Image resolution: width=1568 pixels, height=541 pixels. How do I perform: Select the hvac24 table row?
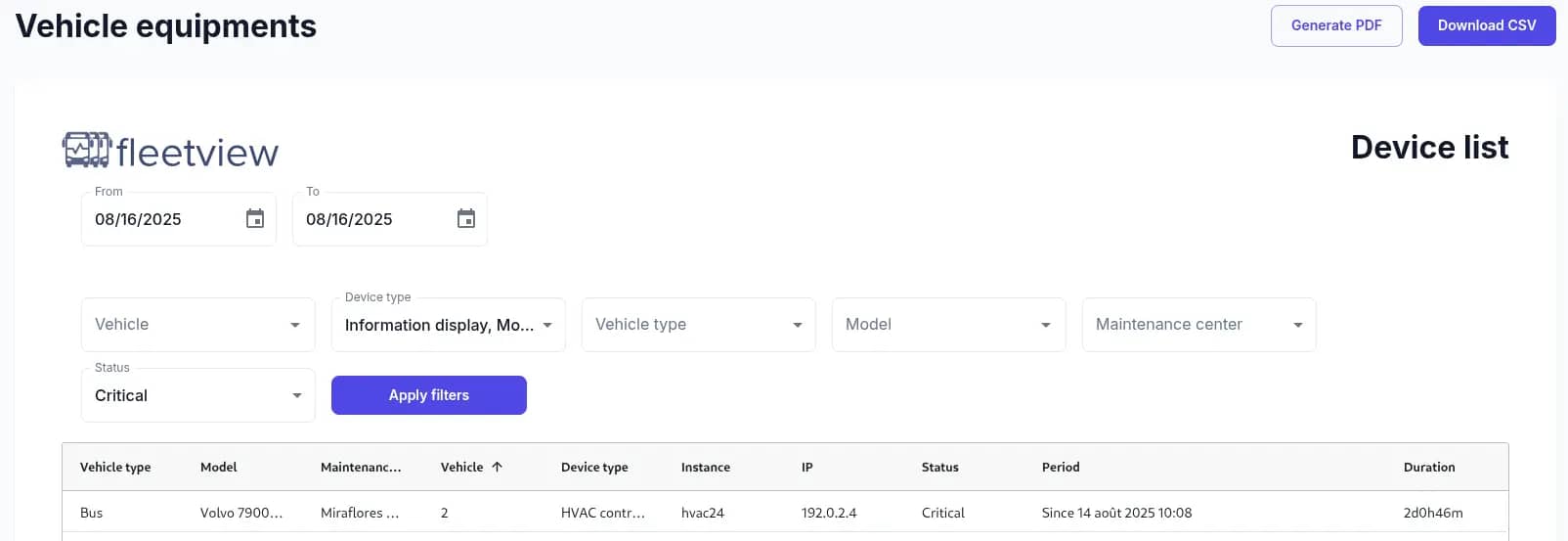coord(785,513)
